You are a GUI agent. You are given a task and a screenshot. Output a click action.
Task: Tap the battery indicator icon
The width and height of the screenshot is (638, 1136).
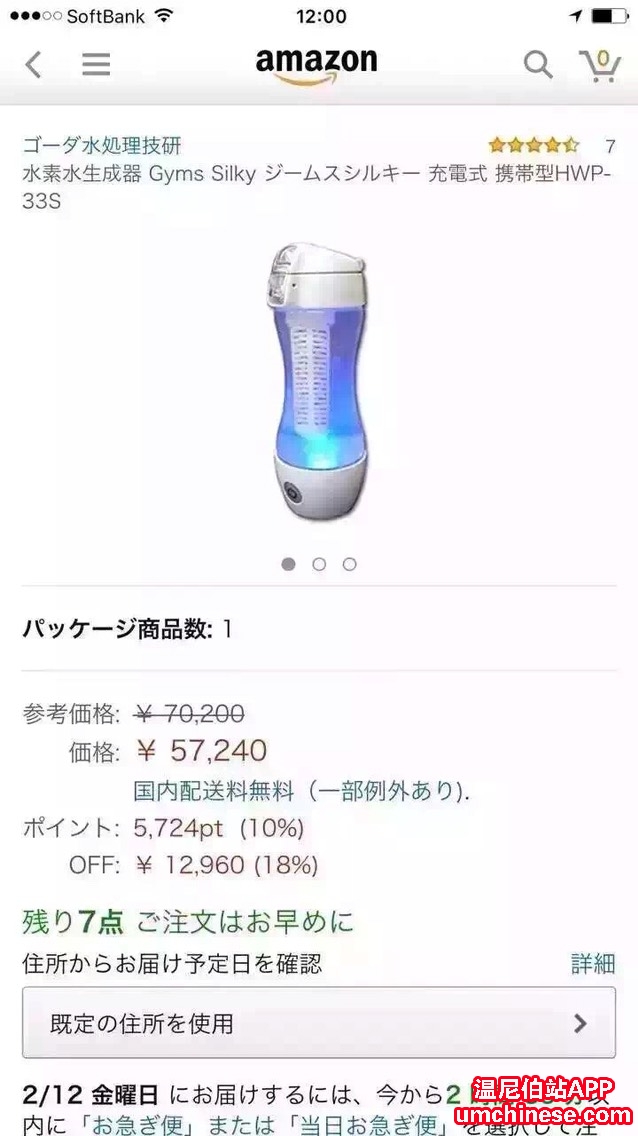(x=609, y=16)
